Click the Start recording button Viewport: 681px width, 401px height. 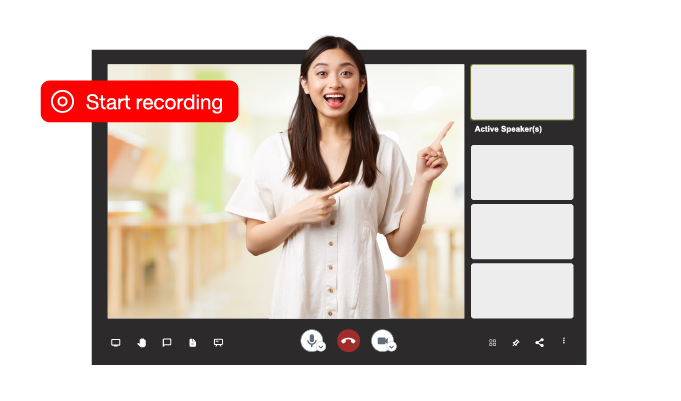(x=139, y=102)
